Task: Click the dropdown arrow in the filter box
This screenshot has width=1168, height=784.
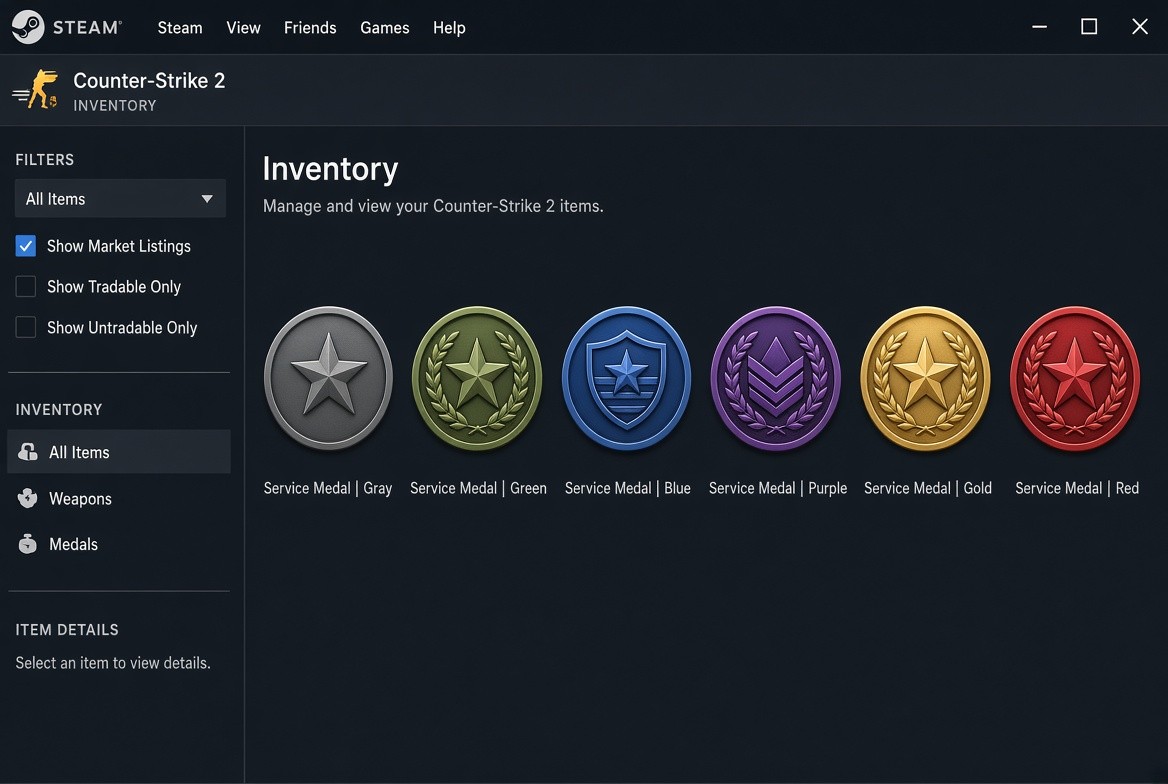Action: (x=207, y=199)
